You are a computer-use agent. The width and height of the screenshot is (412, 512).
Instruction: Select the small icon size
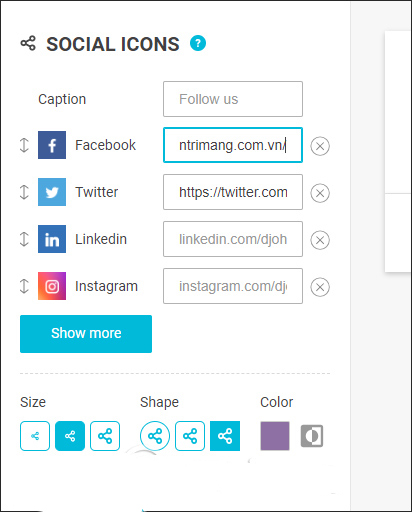tap(35, 436)
